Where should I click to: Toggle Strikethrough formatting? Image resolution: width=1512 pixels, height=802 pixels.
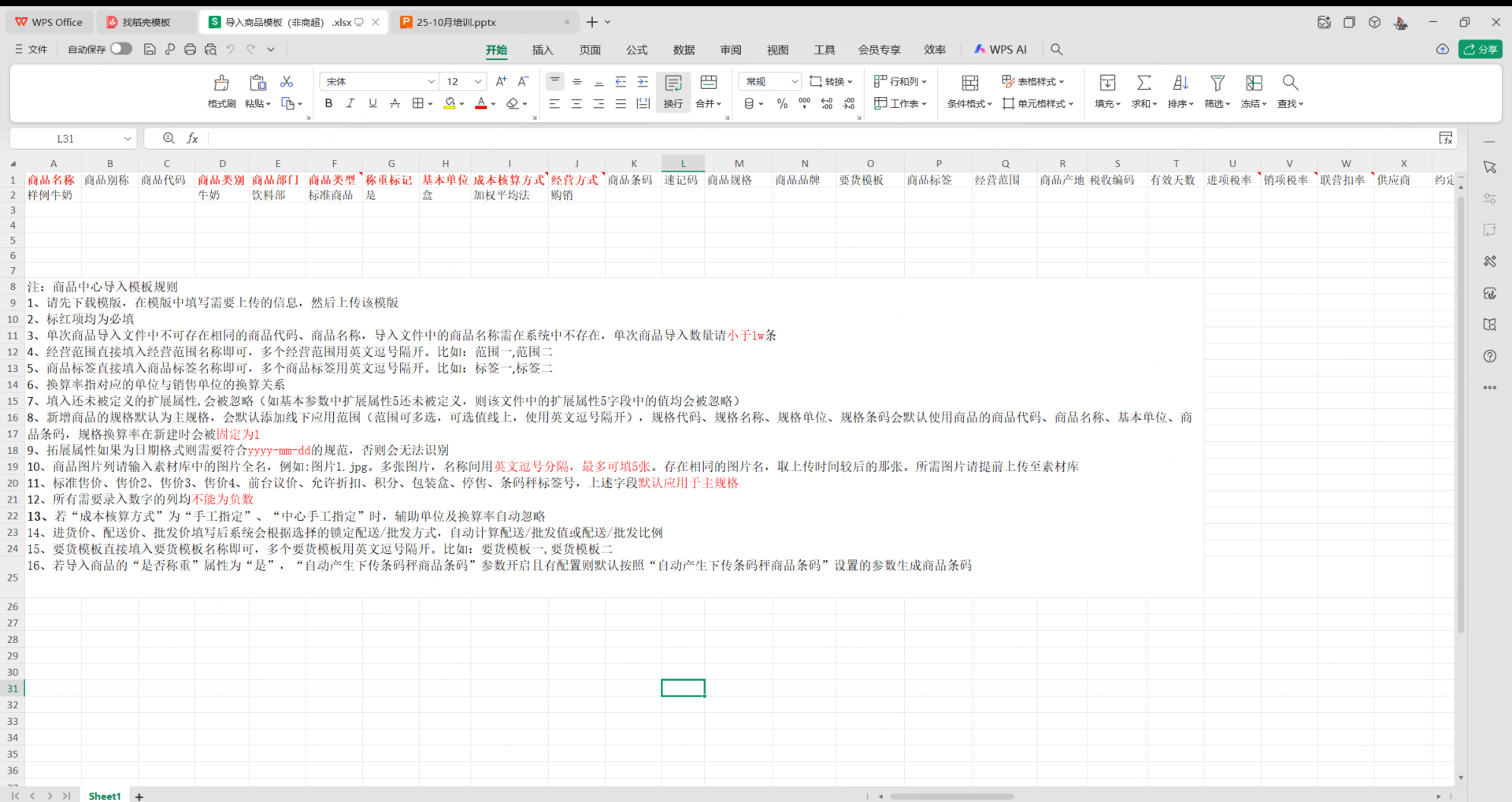[x=395, y=104]
